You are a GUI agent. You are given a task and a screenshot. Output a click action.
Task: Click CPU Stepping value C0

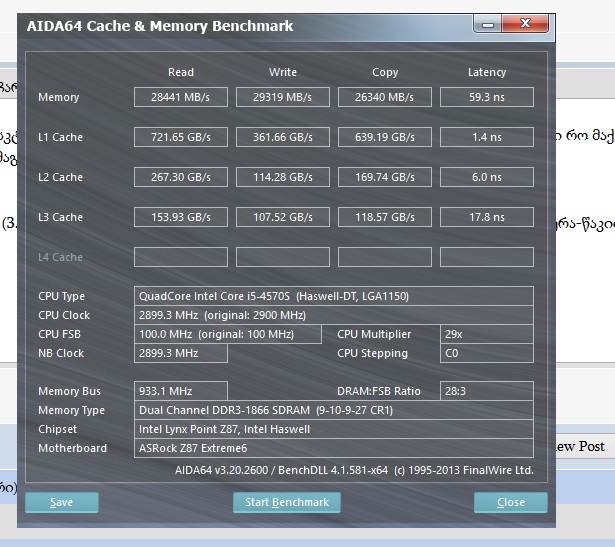coord(487,353)
